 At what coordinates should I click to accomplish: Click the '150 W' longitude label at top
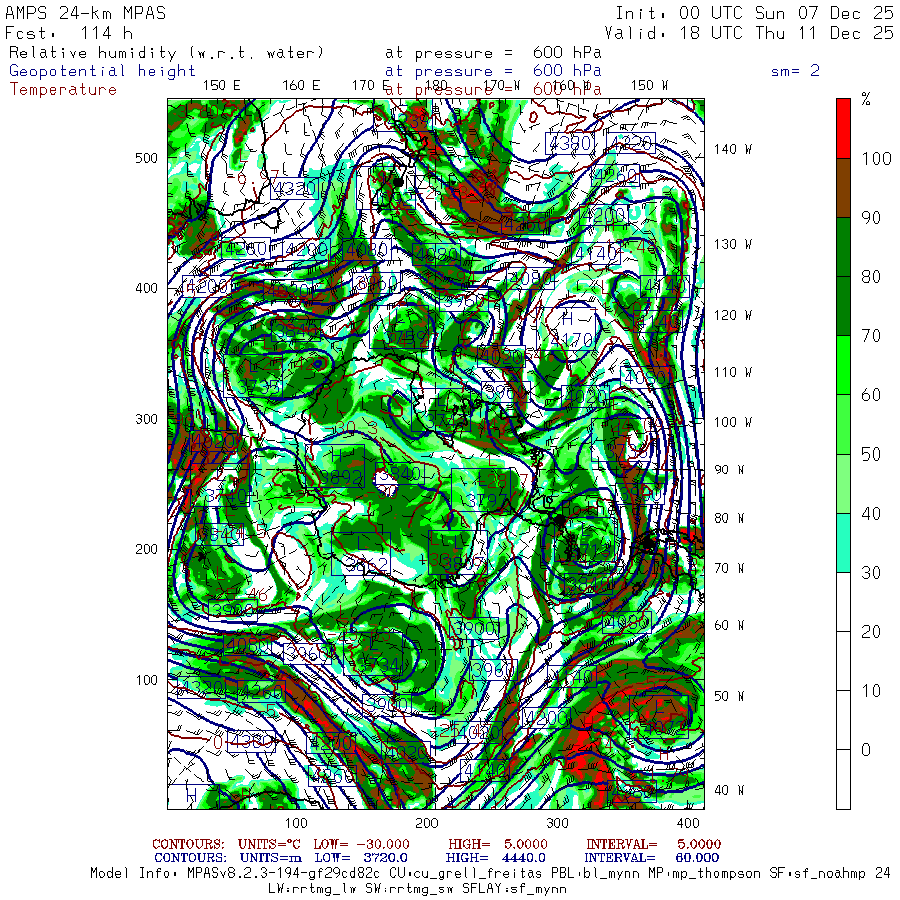(649, 86)
